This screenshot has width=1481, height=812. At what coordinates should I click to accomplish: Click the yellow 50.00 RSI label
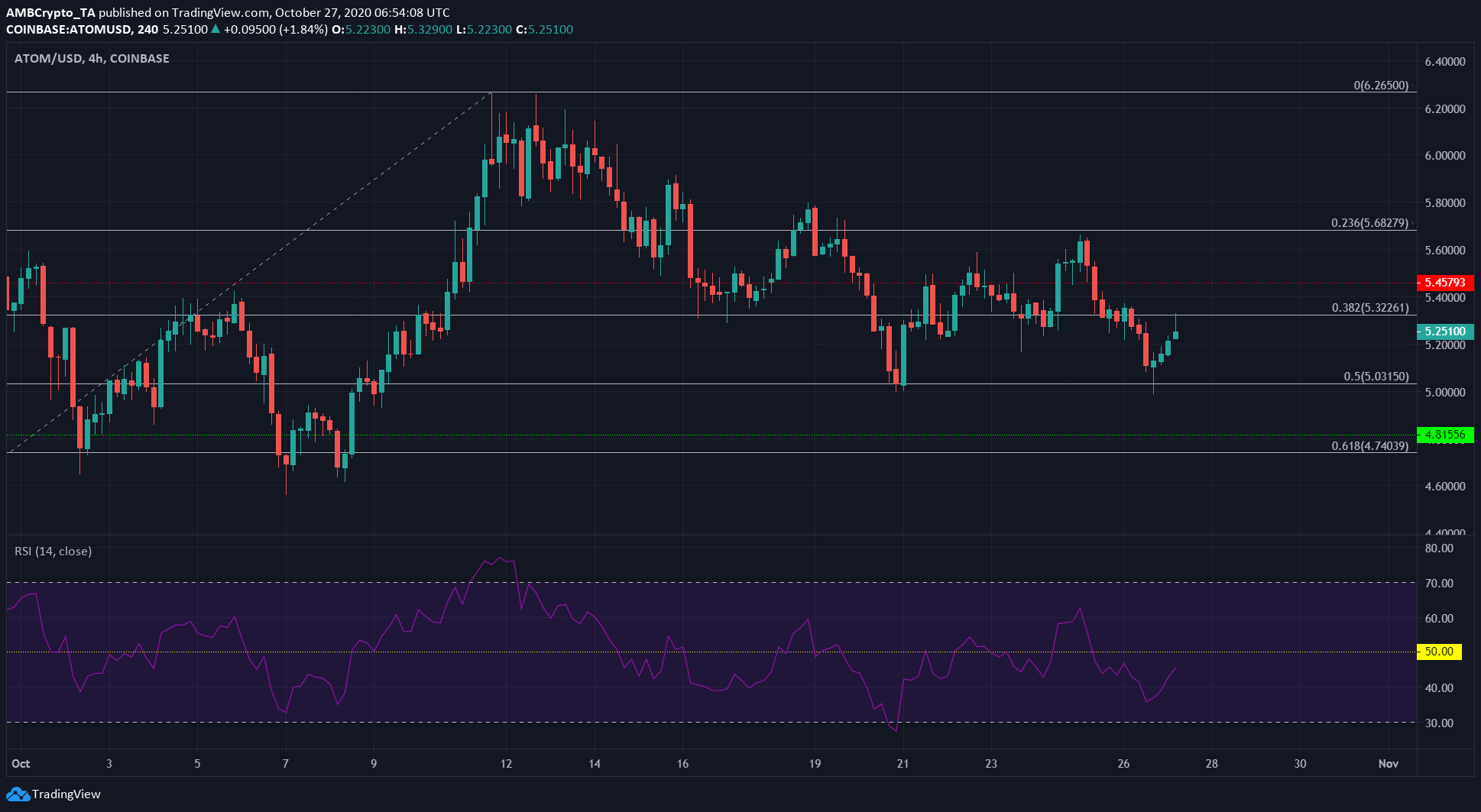point(1439,652)
